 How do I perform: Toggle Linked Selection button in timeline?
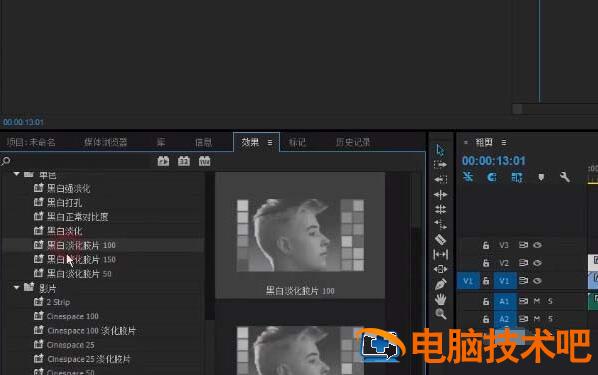click(516, 177)
